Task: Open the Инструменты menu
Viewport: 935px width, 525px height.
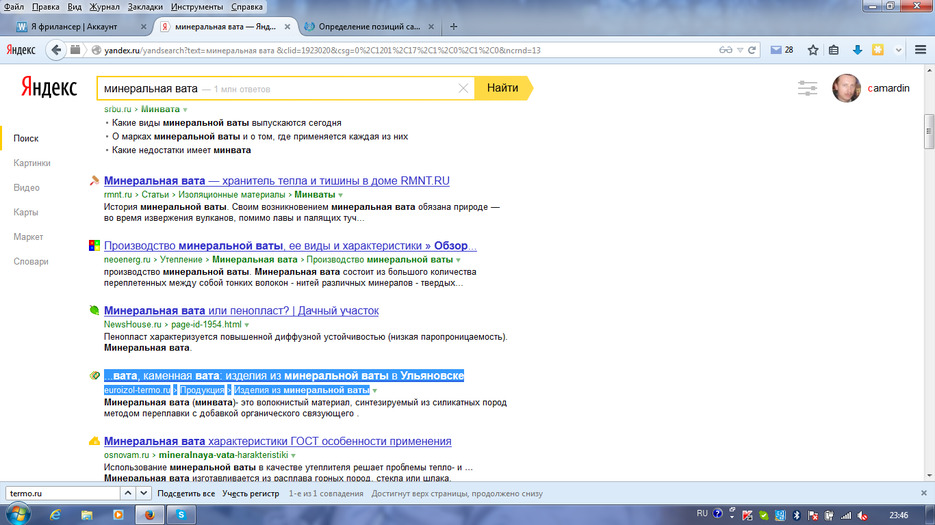Action: tap(197, 7)
